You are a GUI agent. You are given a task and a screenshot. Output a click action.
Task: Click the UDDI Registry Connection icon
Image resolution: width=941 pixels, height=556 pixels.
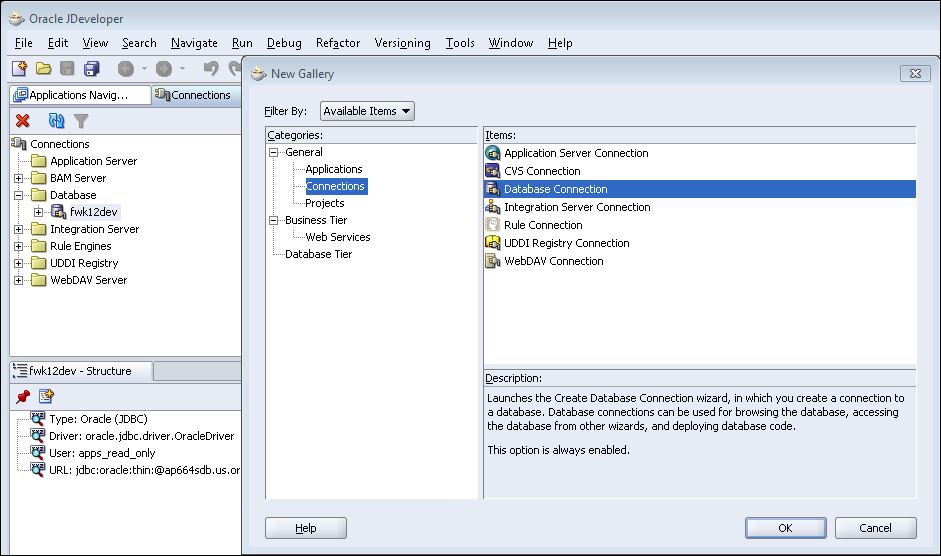(493, 243)
